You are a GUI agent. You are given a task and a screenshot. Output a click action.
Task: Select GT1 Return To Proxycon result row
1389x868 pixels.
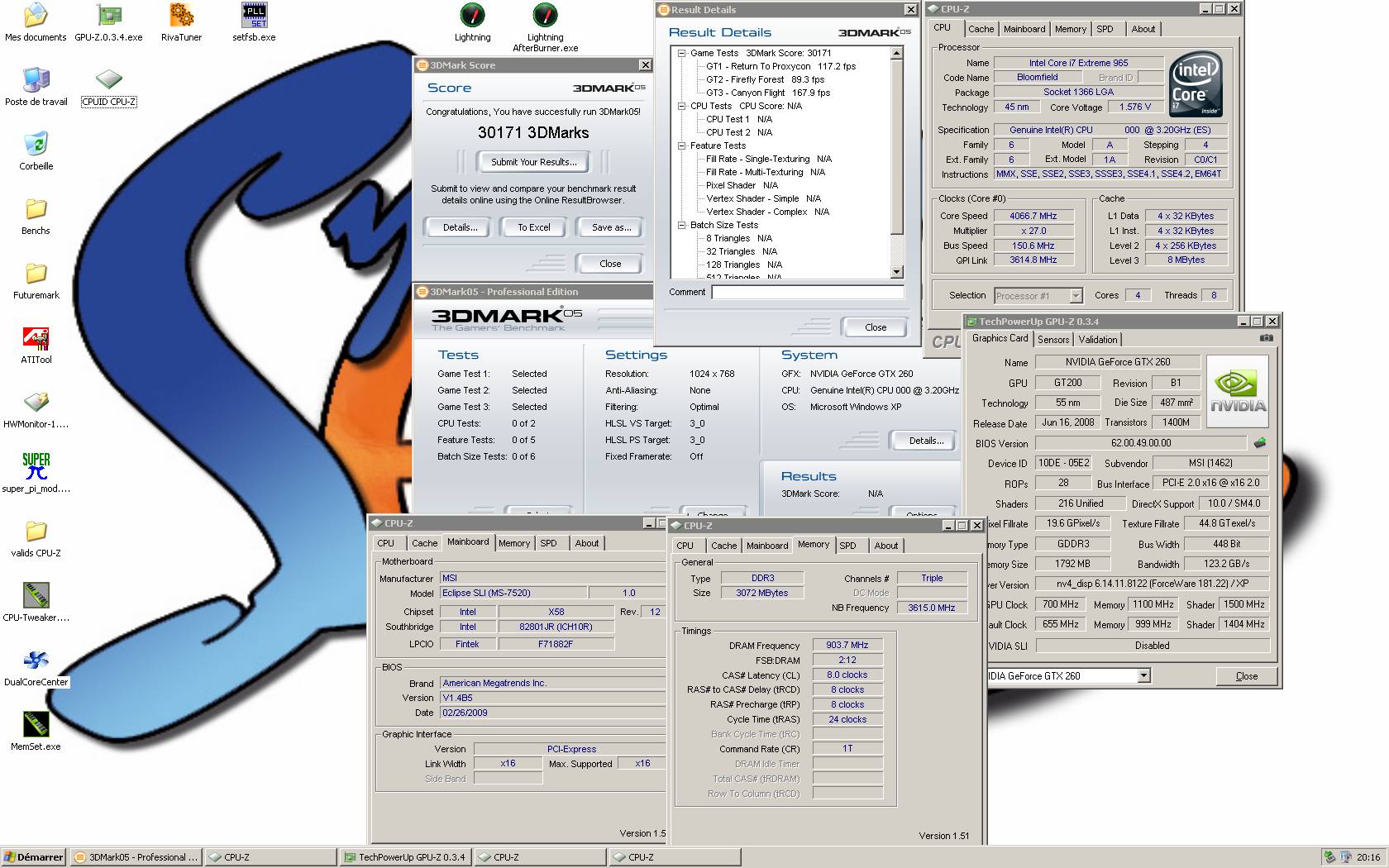(x=780, y=66)
